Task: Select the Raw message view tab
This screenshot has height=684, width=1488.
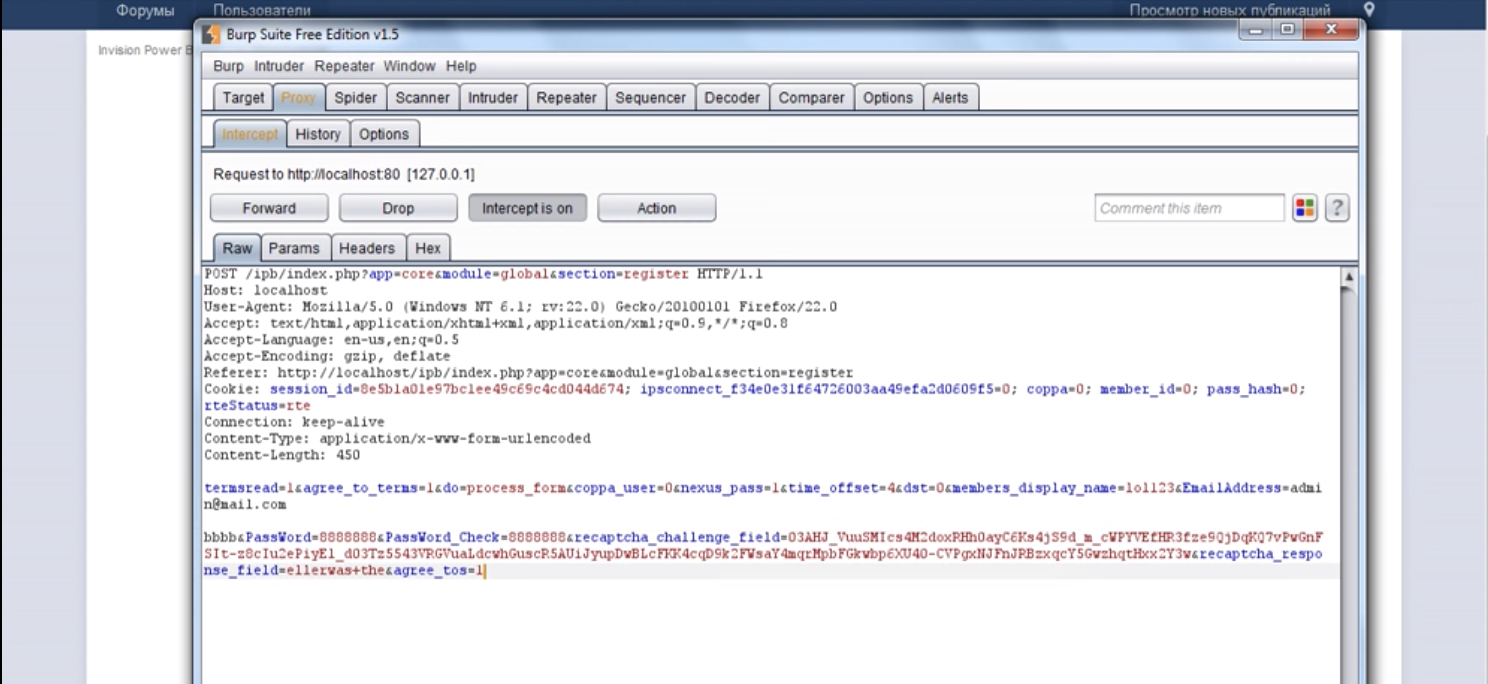Action: [x=238, y=248]
